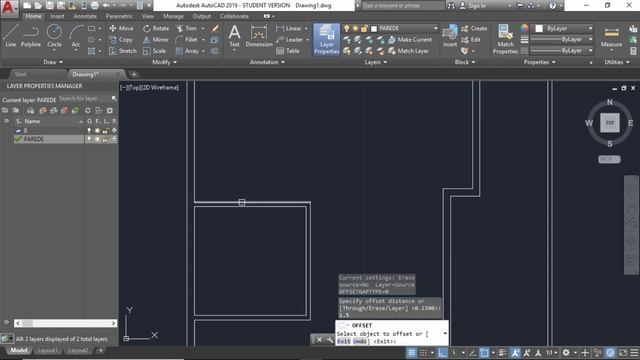Click the PAREDE layer color swatch in ribbon

[374, 29]
